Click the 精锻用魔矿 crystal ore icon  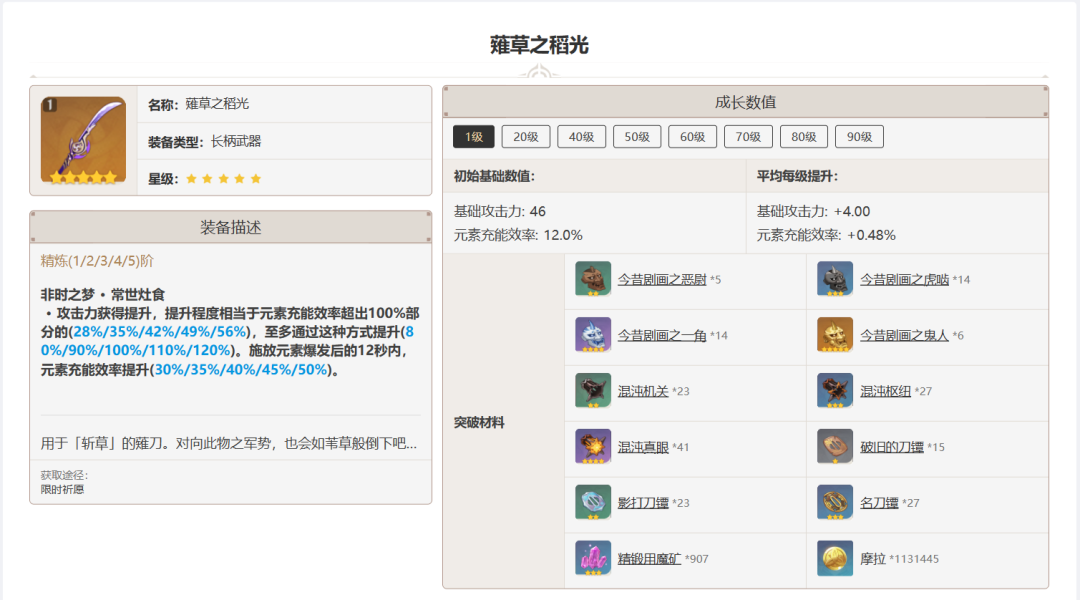[593, 558]
